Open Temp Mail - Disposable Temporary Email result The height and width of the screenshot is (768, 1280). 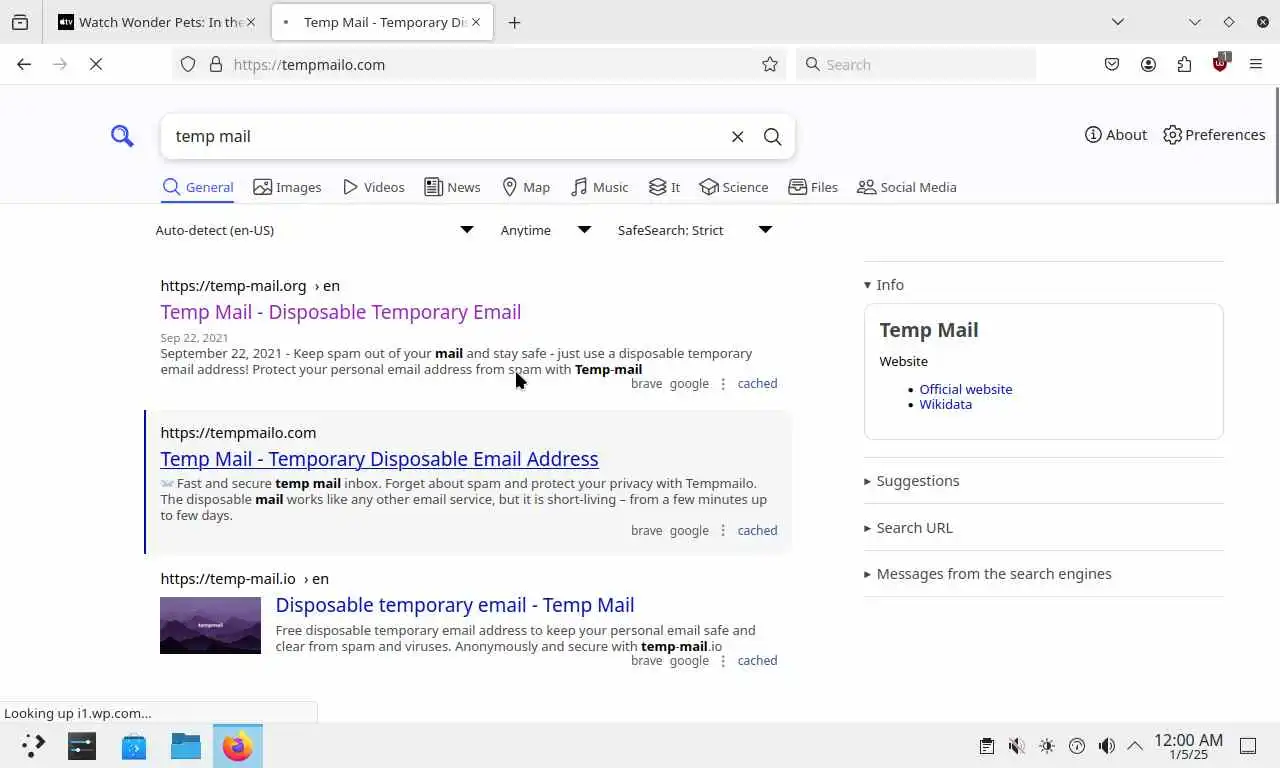(x=340, y=312)
